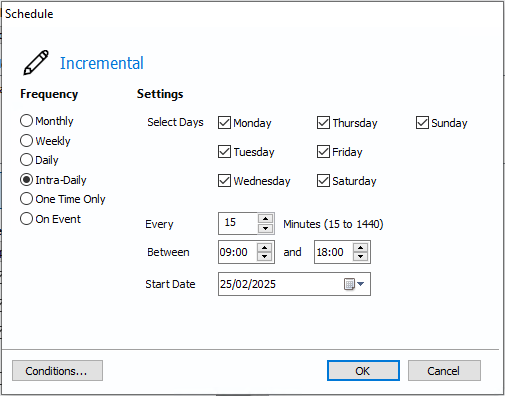Click the pencil edit icon beside Incremental
This screenshot has width=505, height=396.
coord(36,63)
